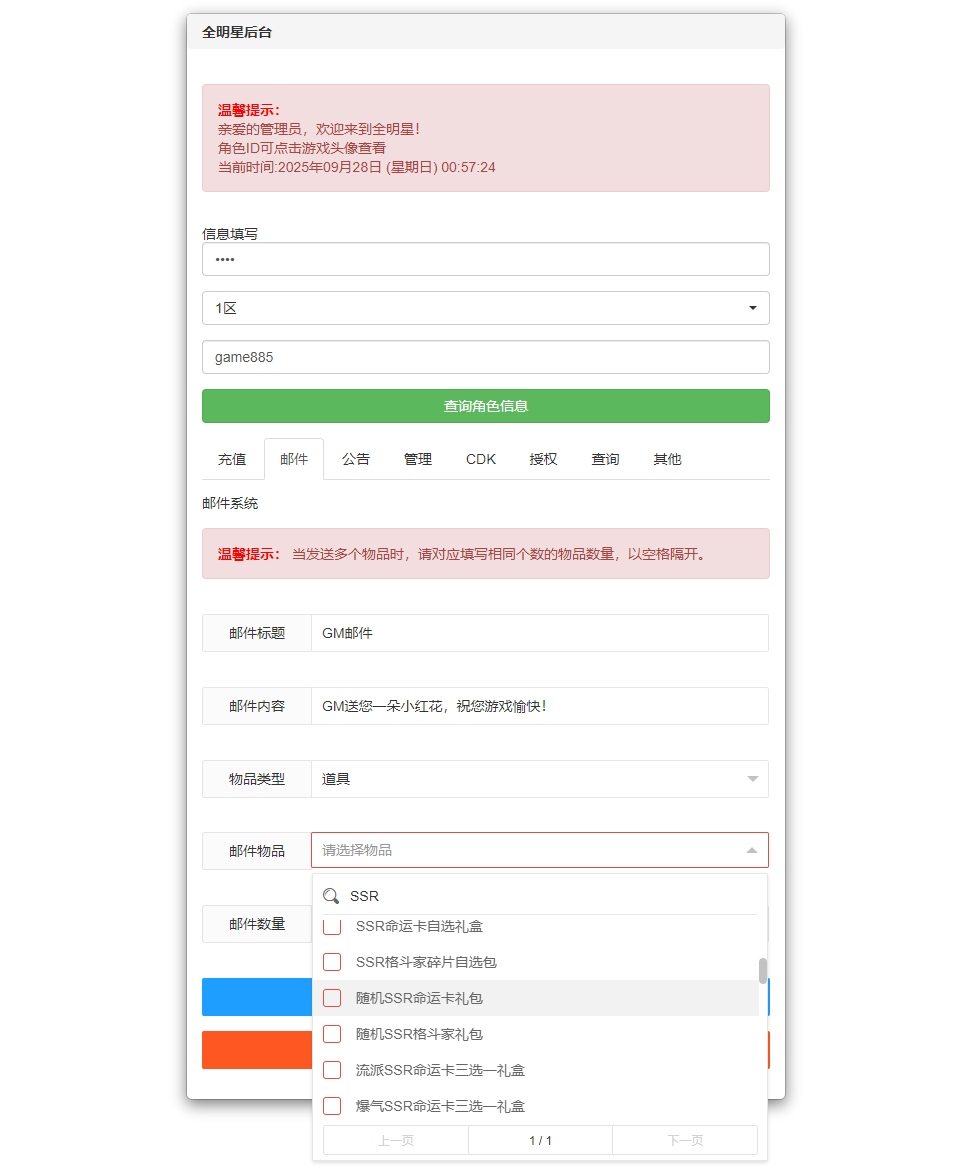Select the 授权 tab

[543, 459]
